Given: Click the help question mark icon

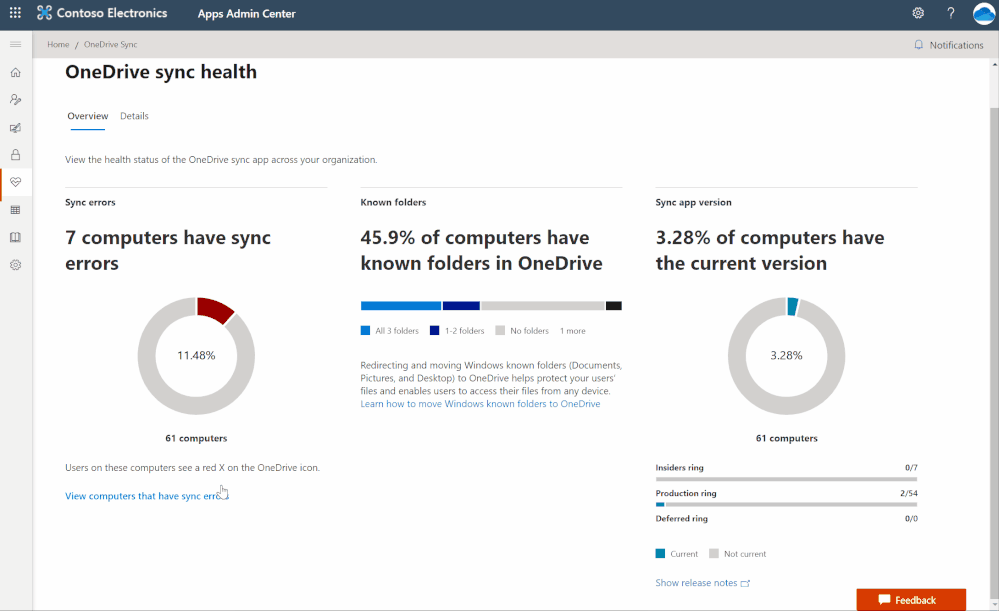Looking at the screenshot, I should click(x=951, y=14).
